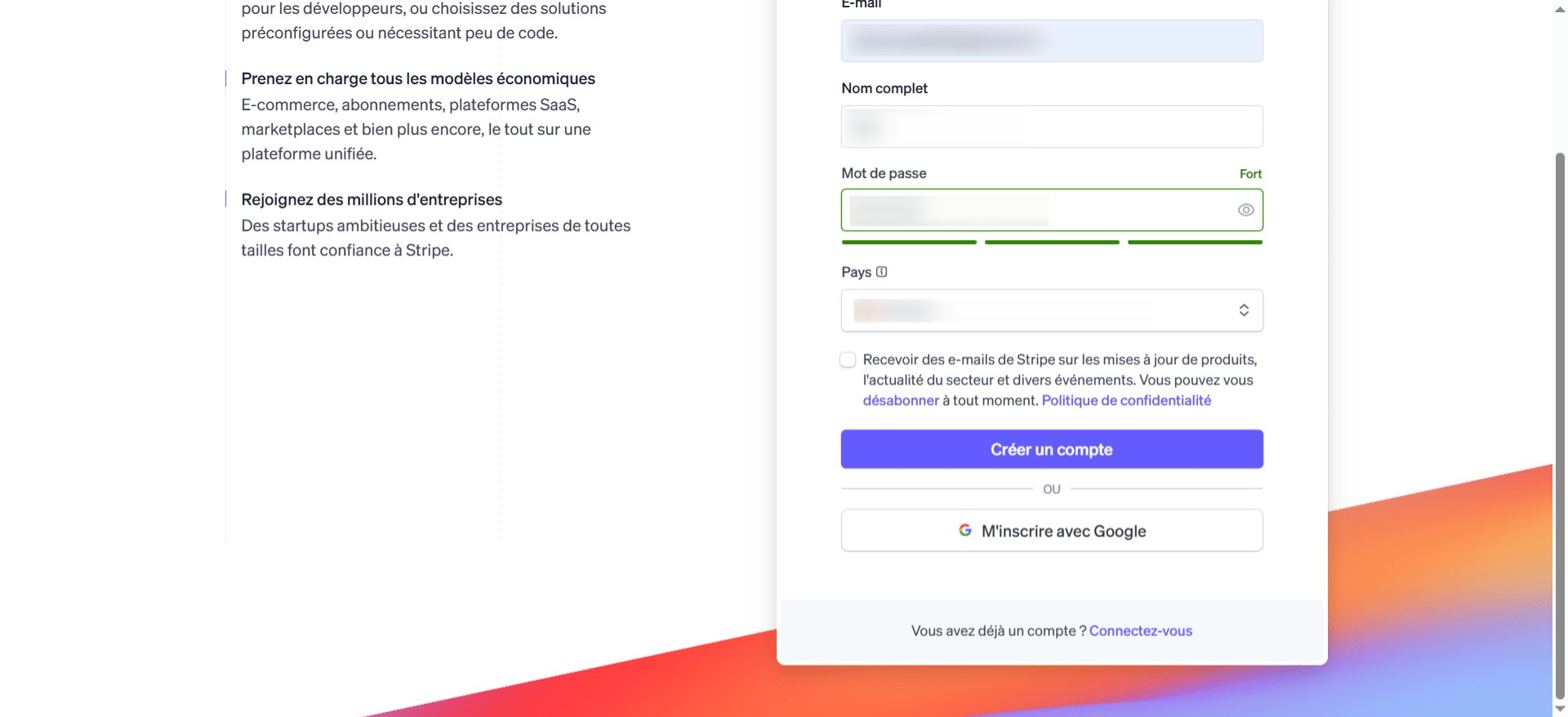
Task: Open the country picker under Pays
Action: pos(1052,310)
